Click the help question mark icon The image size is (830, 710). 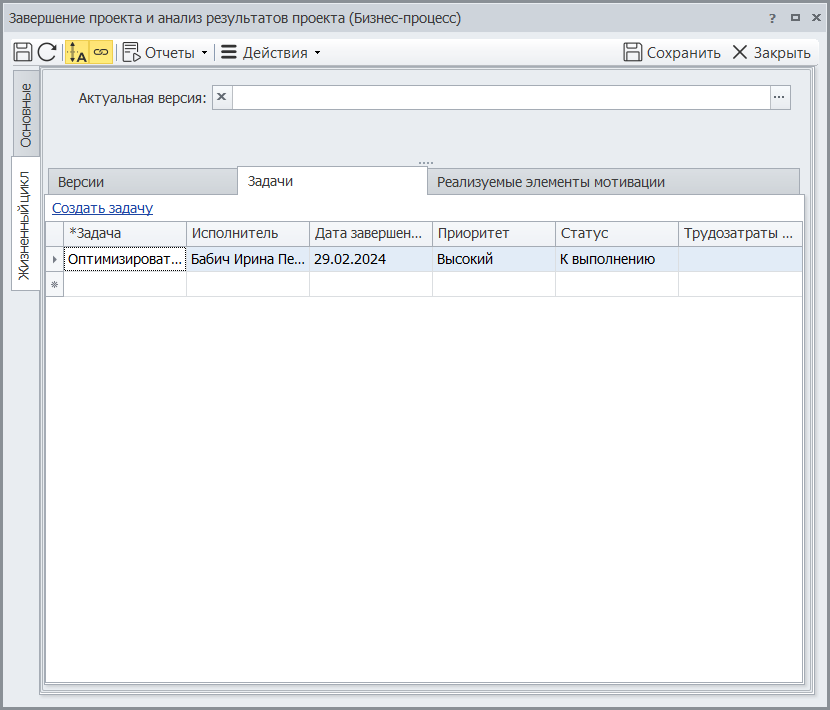click(x=772, y=18)
